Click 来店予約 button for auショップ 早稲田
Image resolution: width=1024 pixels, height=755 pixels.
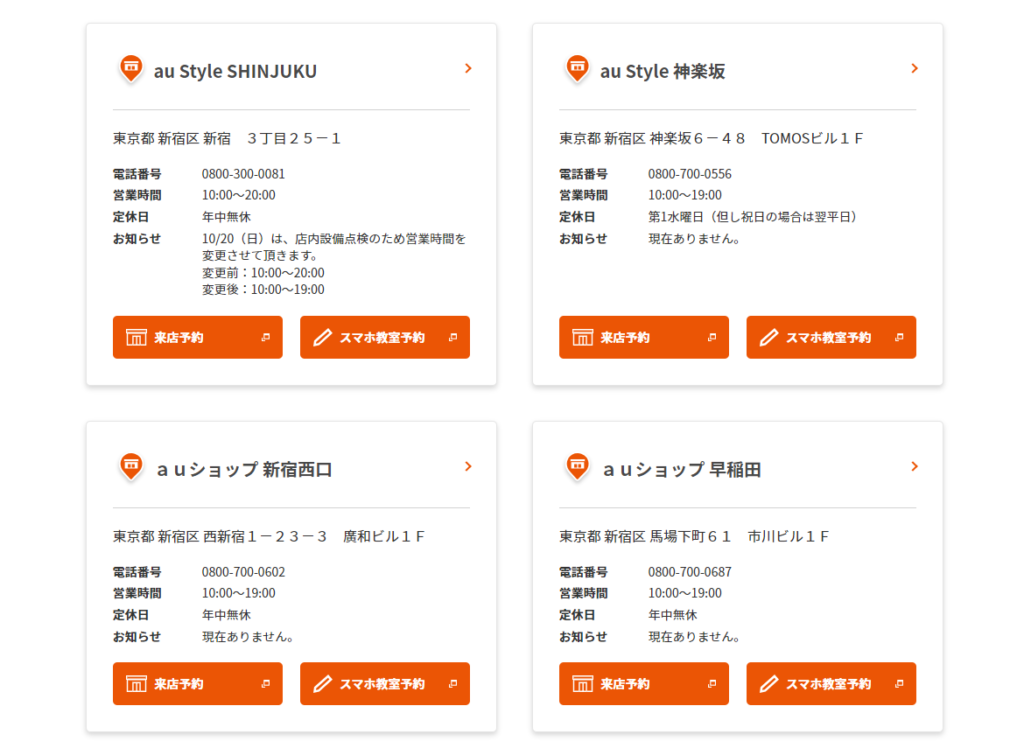click(x=644, y=684)
